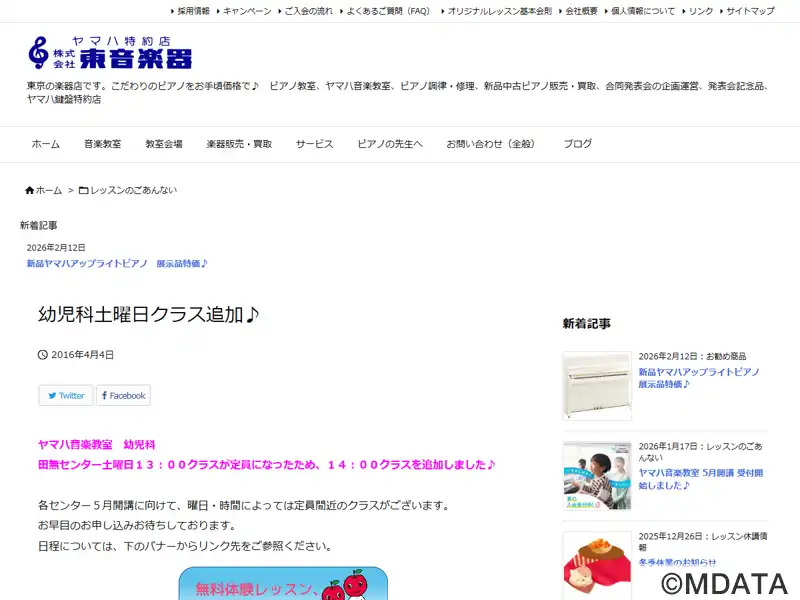Open 冬季休業のお知らせ sidebar link

point(677,562)
